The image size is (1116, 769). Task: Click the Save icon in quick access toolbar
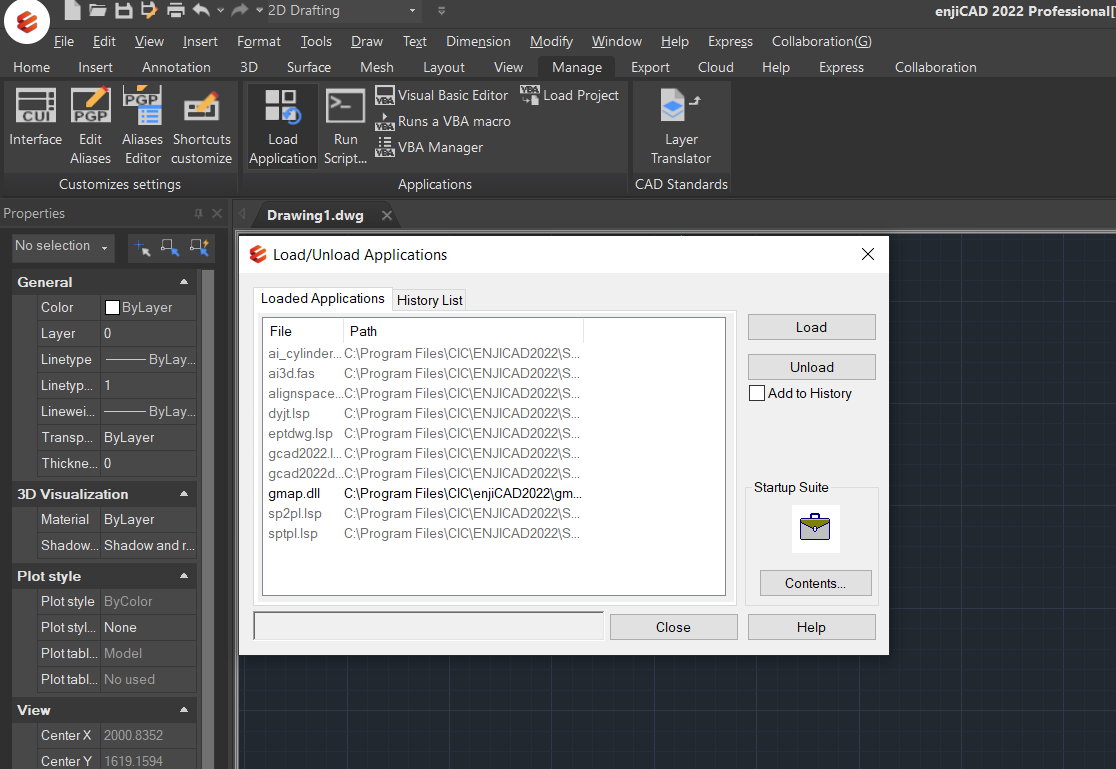124,10
